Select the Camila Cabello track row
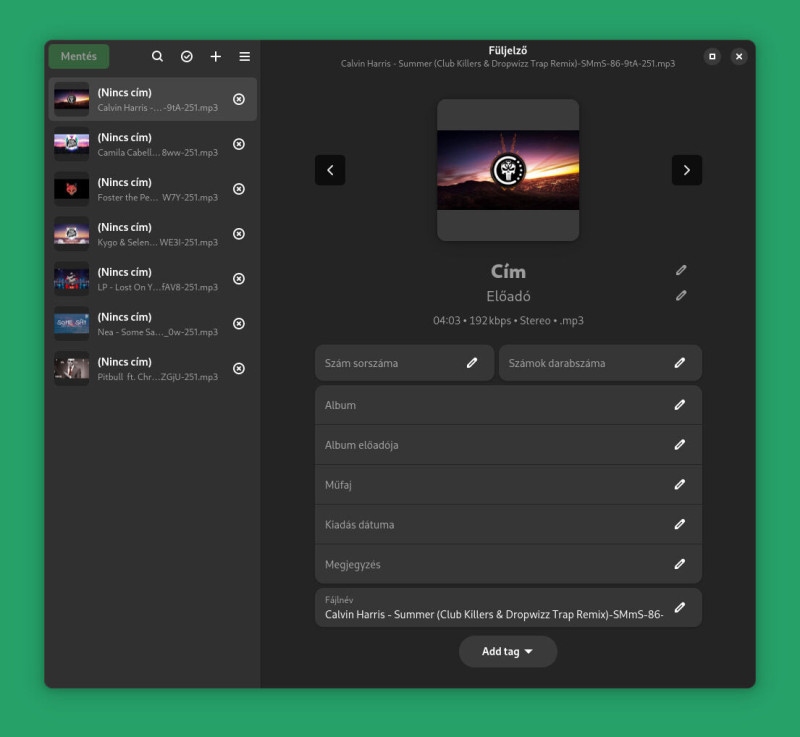800x737 pixels. coord(153,144)
